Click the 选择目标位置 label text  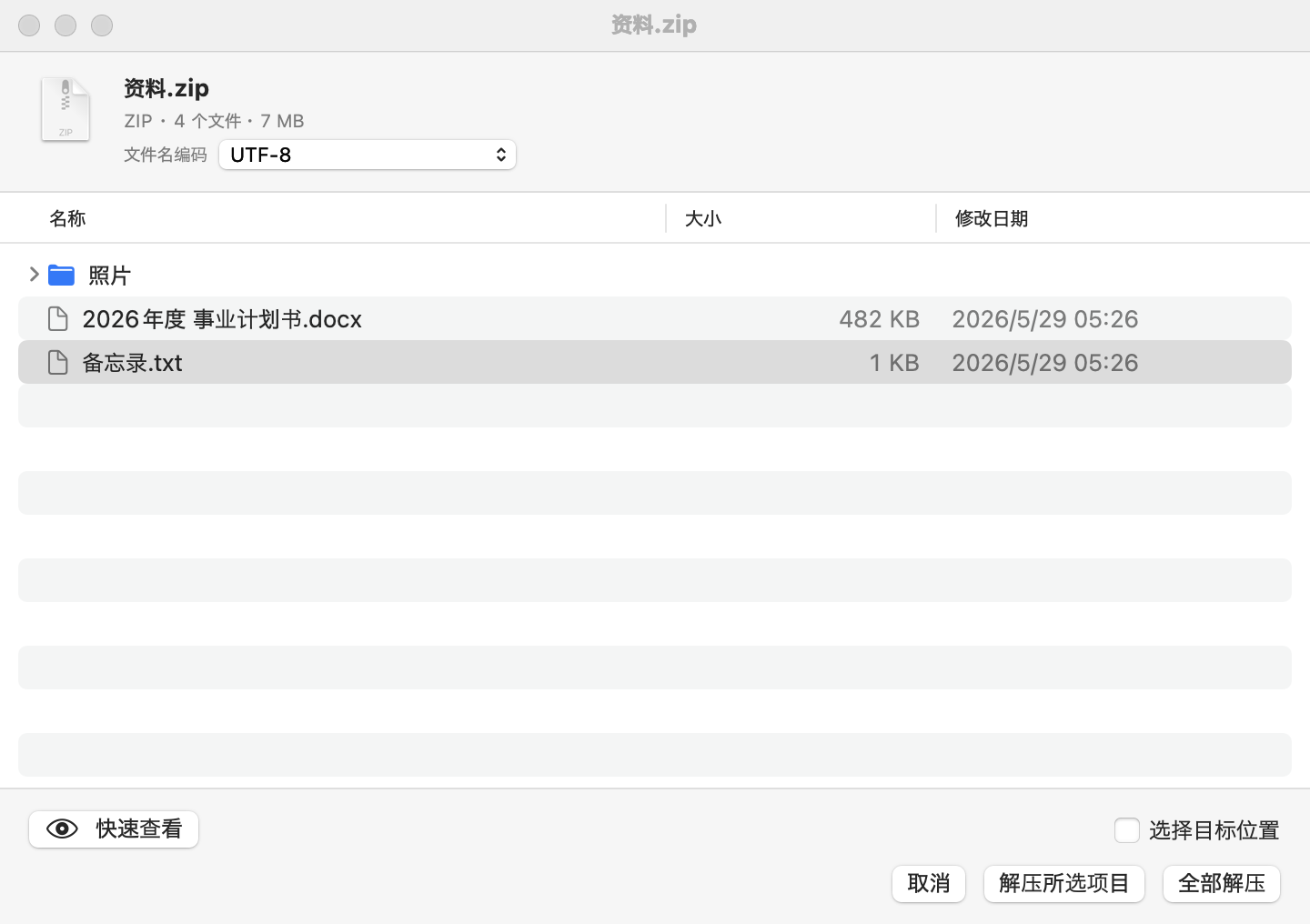coord(1214,830)
